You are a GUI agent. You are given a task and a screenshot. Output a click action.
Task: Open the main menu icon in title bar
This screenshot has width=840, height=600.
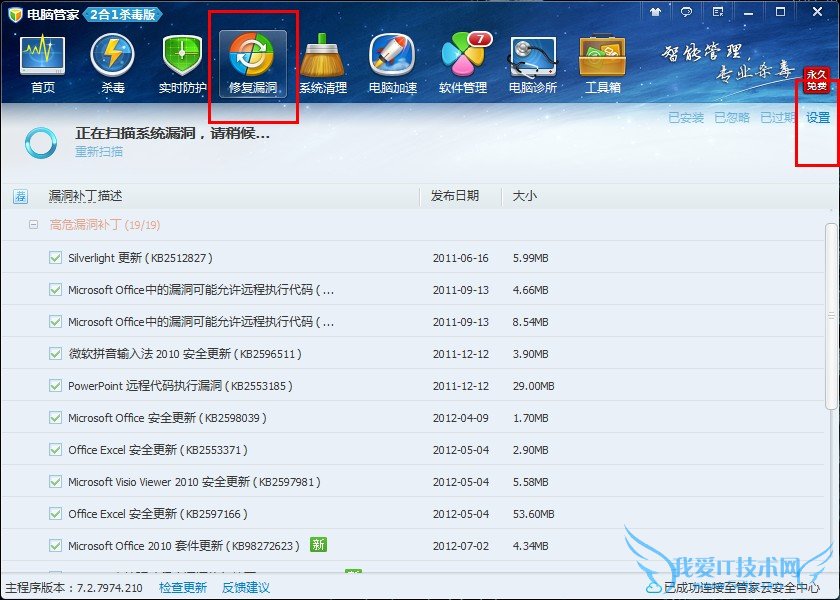click(718, 12)
